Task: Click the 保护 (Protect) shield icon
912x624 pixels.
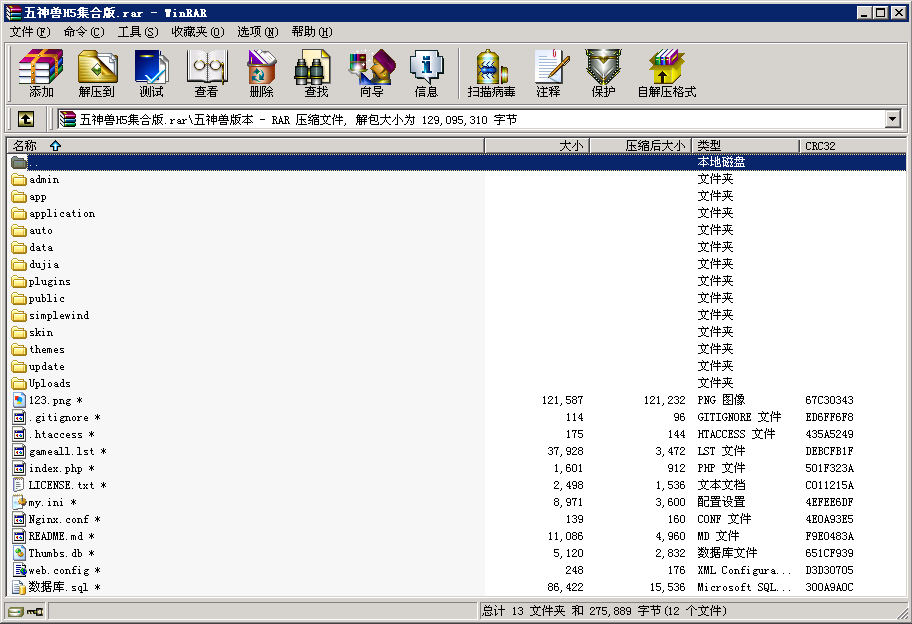Action: click(604, 73)
